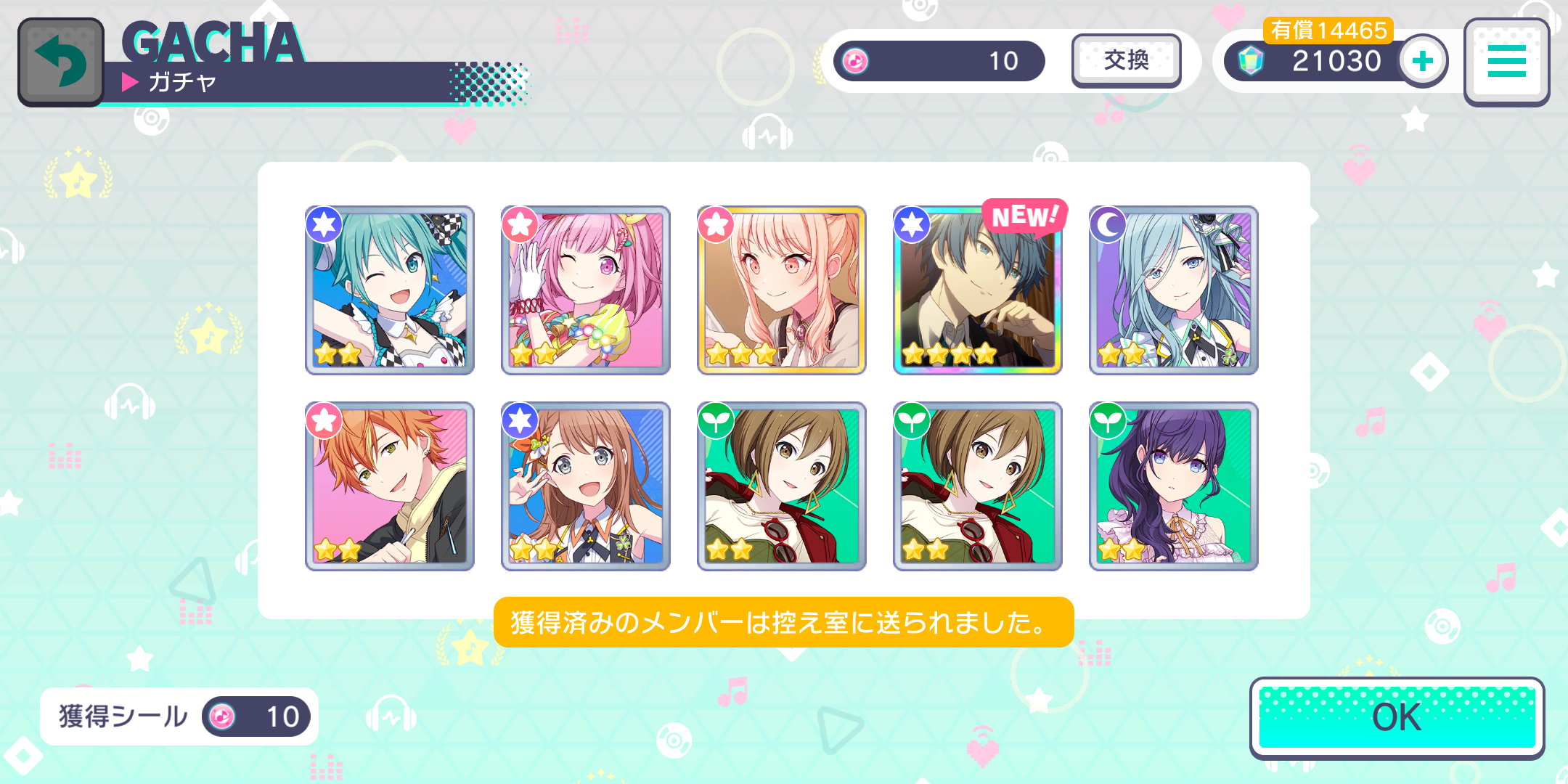Tap the pink gacha seal icon in top bar
Viewport: 1568px width, 784px height.
click(x=855, y=61)
